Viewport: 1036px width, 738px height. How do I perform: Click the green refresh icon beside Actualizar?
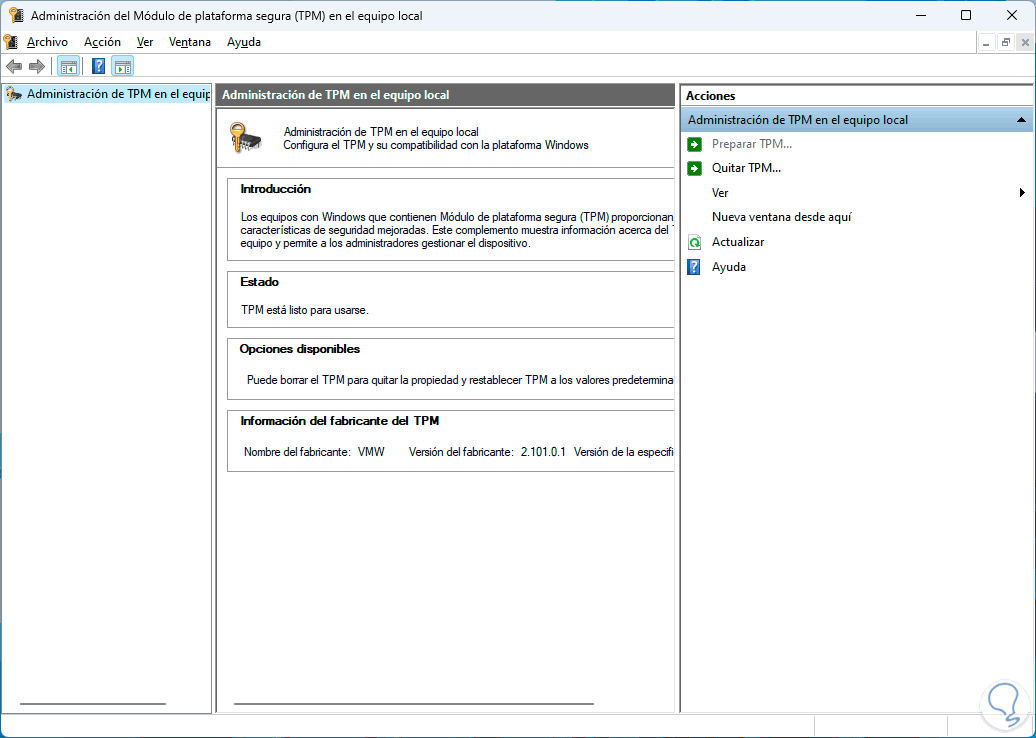694,242
